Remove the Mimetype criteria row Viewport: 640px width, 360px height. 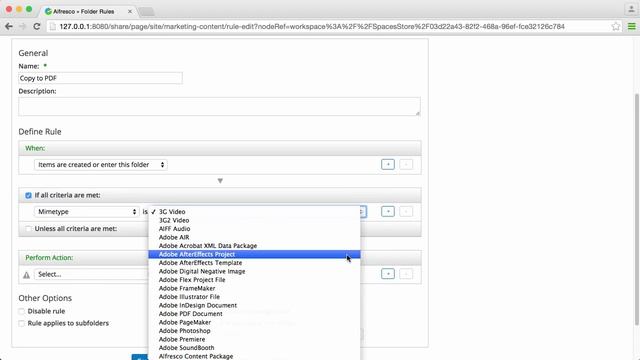pyautogui.click(x=406, y=211)
